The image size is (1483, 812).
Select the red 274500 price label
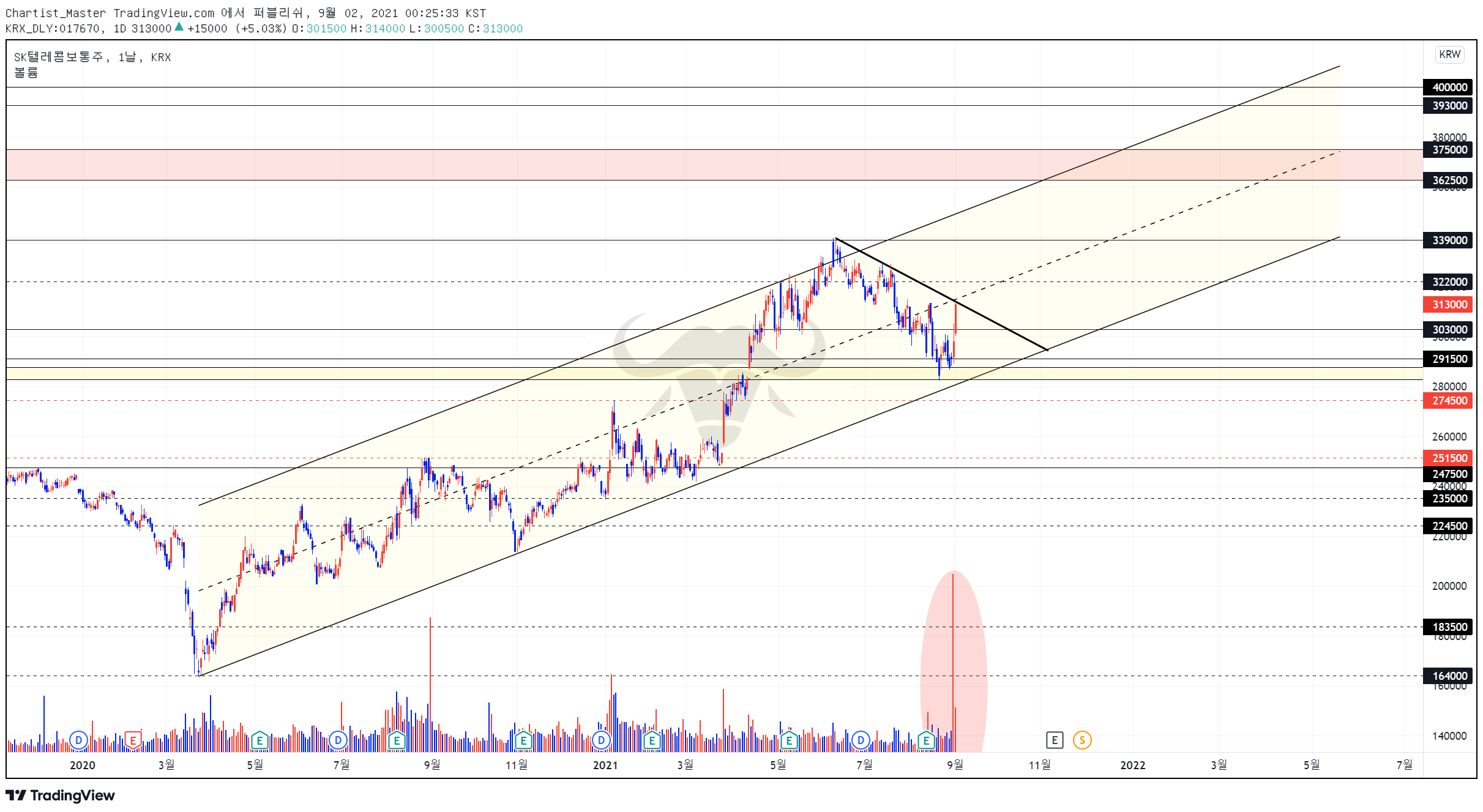(1448, 401)
